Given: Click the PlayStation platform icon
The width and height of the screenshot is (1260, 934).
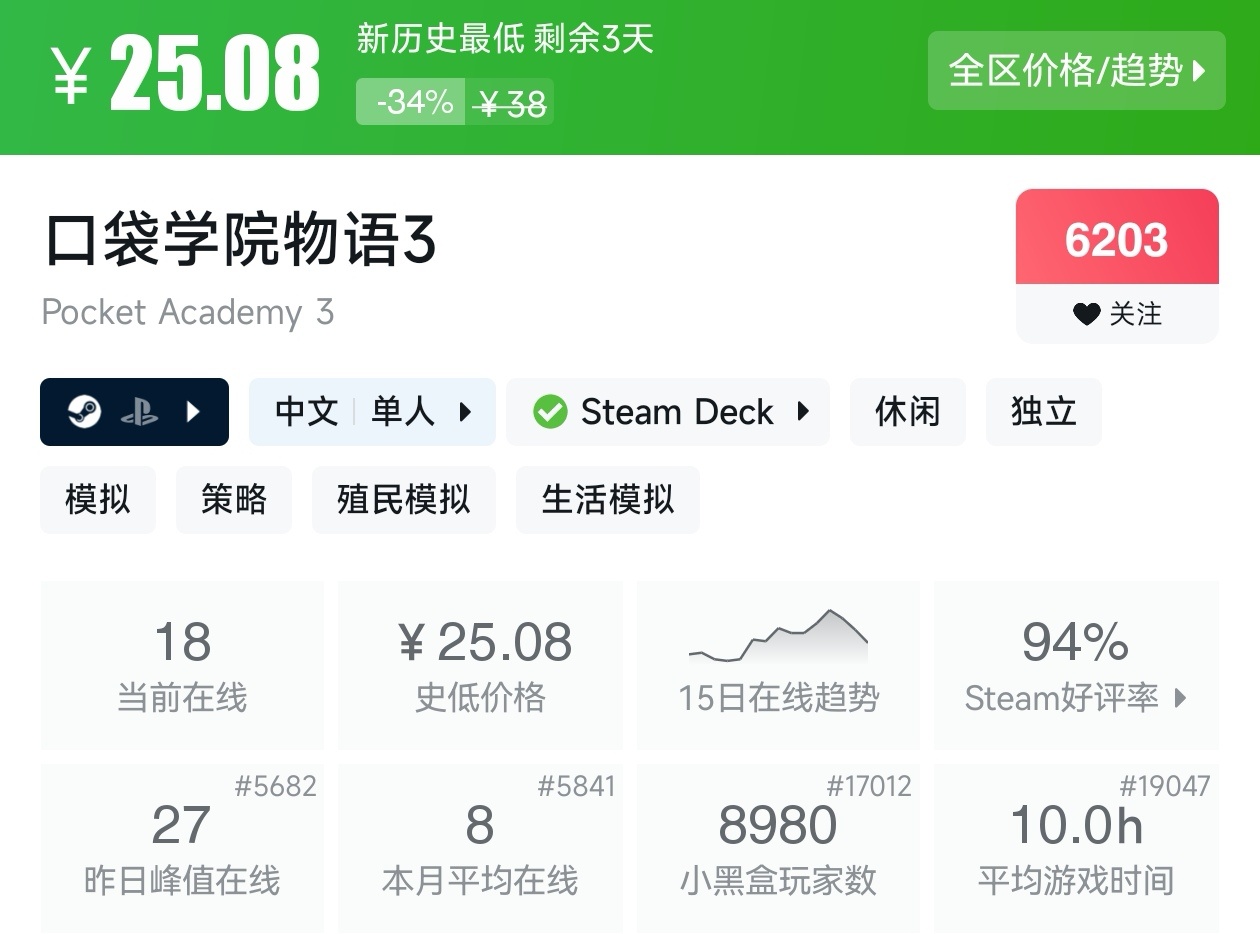Looking at the screenshot, I should 139,412.
